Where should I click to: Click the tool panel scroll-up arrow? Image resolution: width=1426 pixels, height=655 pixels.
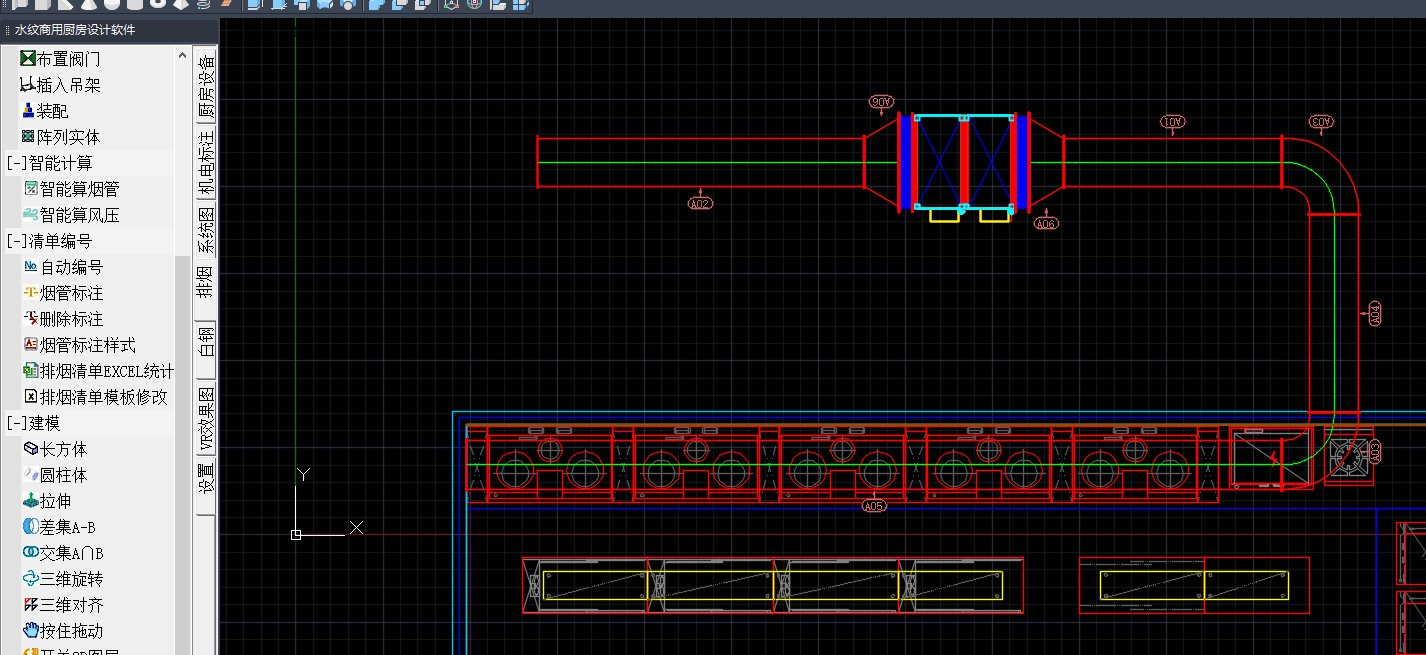click(x=183, y=54)
